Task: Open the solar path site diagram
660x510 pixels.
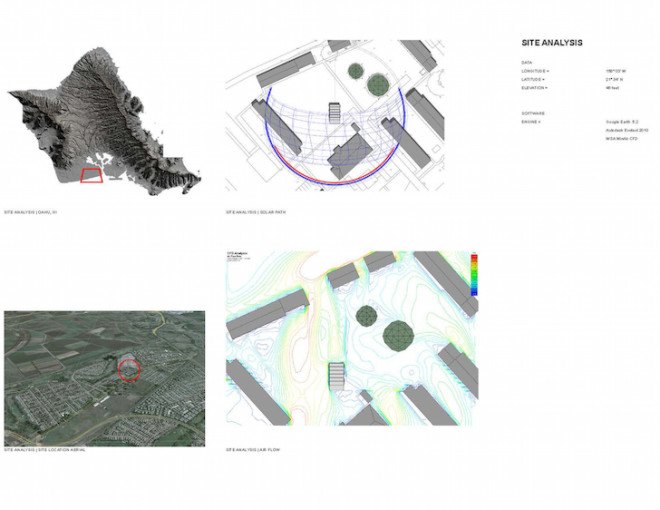Action: pos(335,116)
